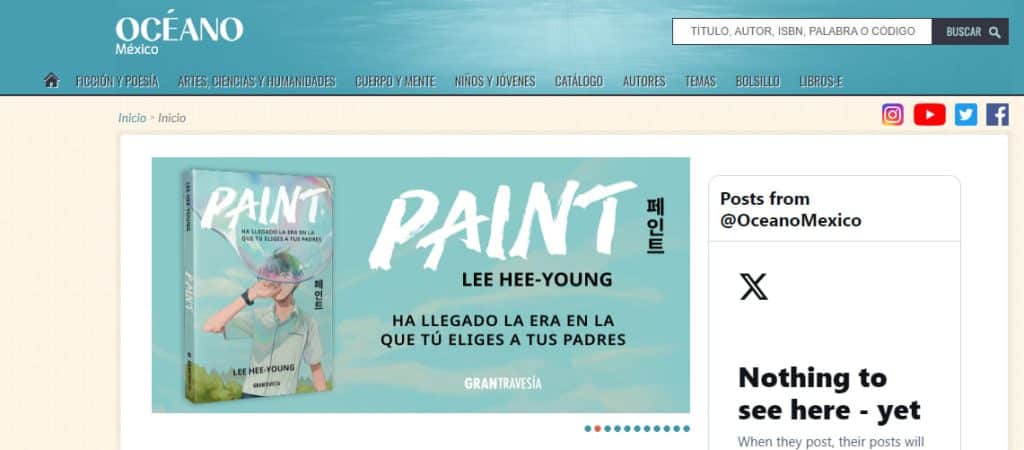
Task: Open the Instagram social icon
Action: coord(893,115)
